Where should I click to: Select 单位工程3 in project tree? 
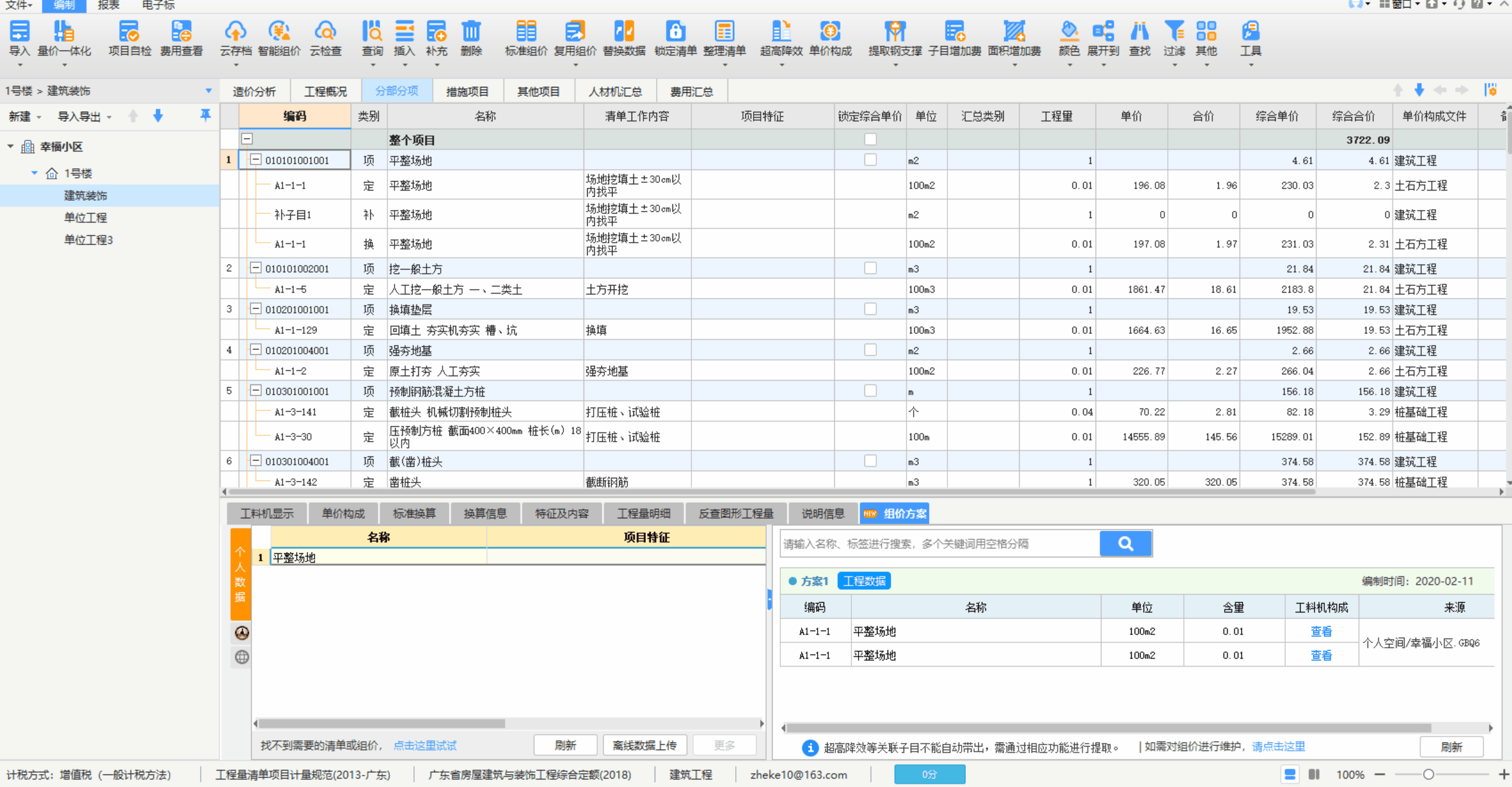point(88,240)
